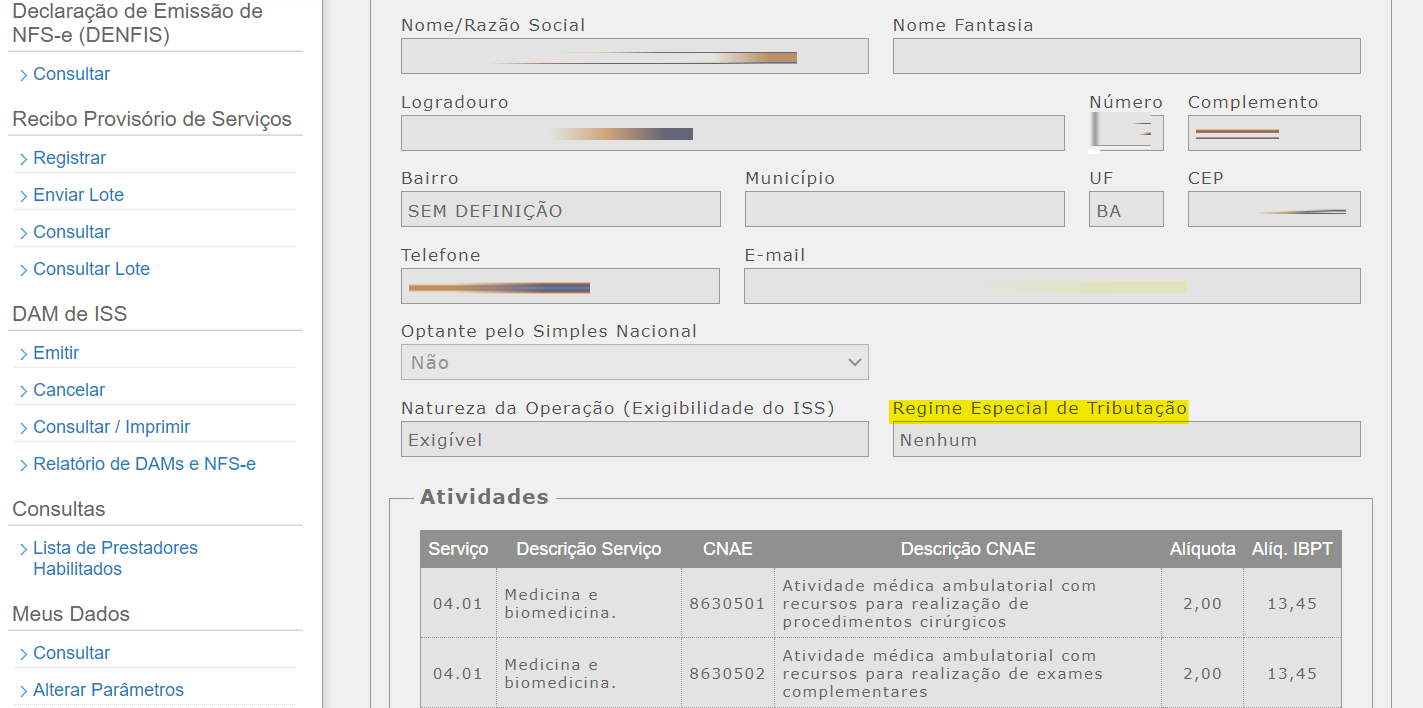The height and width of the screenshot is (708, 1423).
Task: Open Relatório de DAMs e NFS-e
Action: [x=144, y=464]
